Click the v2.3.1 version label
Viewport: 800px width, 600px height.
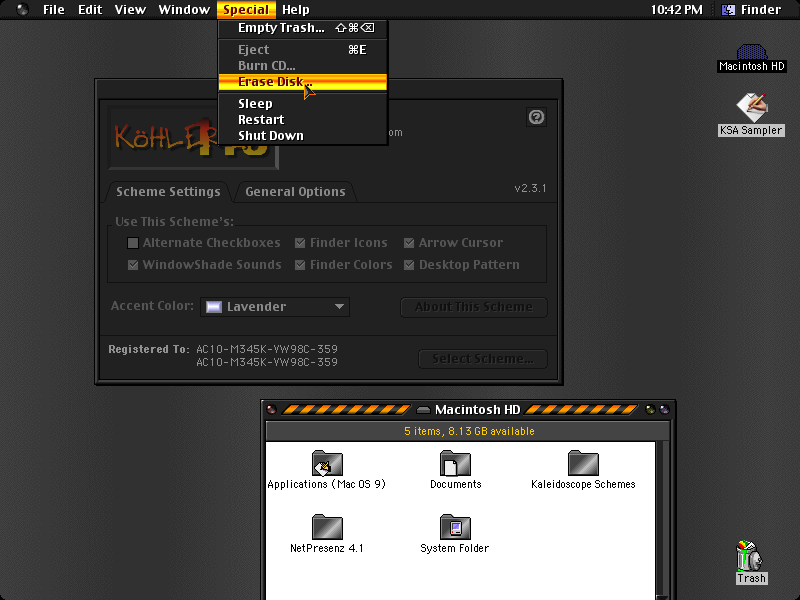click(x=531, y=188)
